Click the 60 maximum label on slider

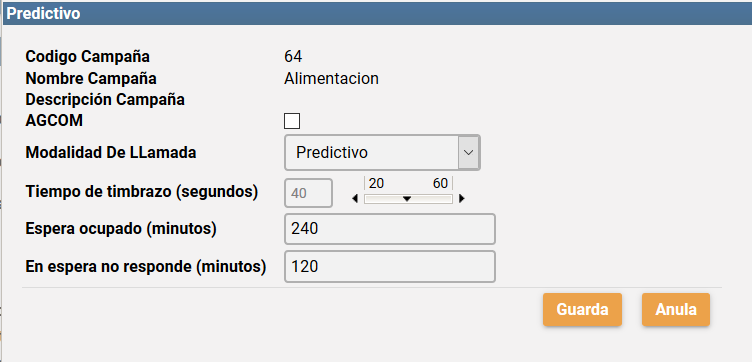tap(440, 183)
